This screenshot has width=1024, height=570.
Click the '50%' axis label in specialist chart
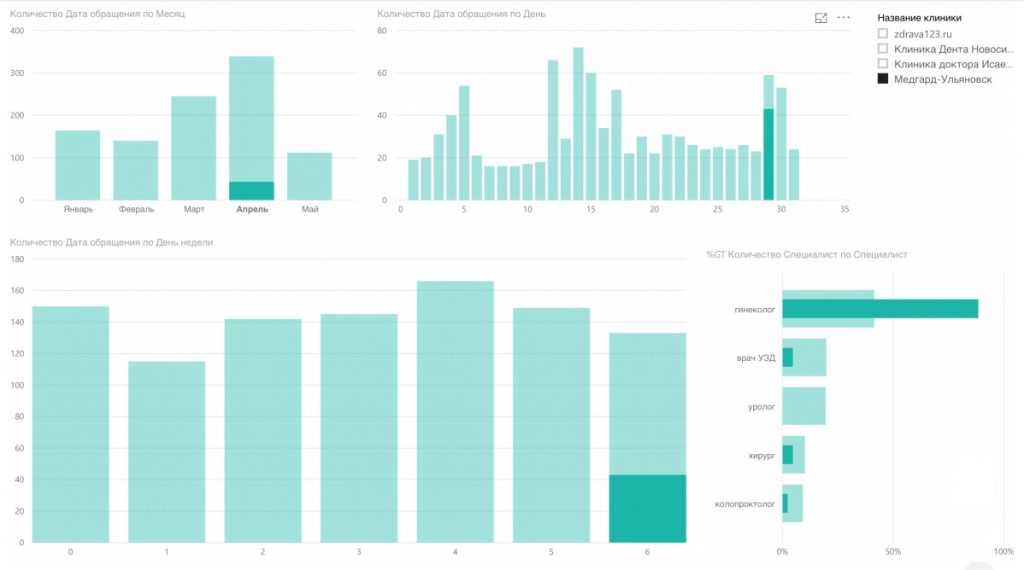(x=893, y=552)
